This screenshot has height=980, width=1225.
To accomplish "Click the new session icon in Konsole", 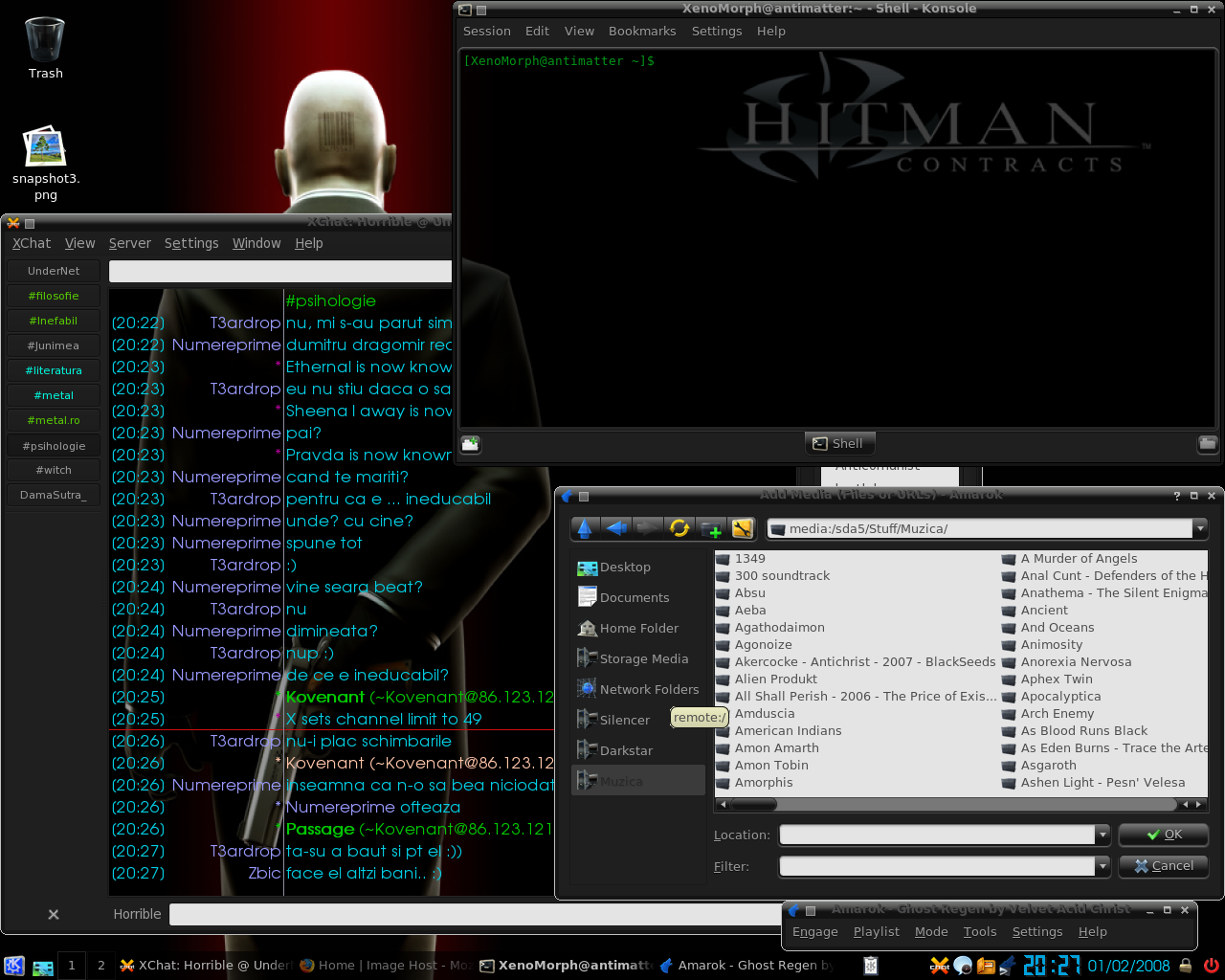I will (471, 443).
